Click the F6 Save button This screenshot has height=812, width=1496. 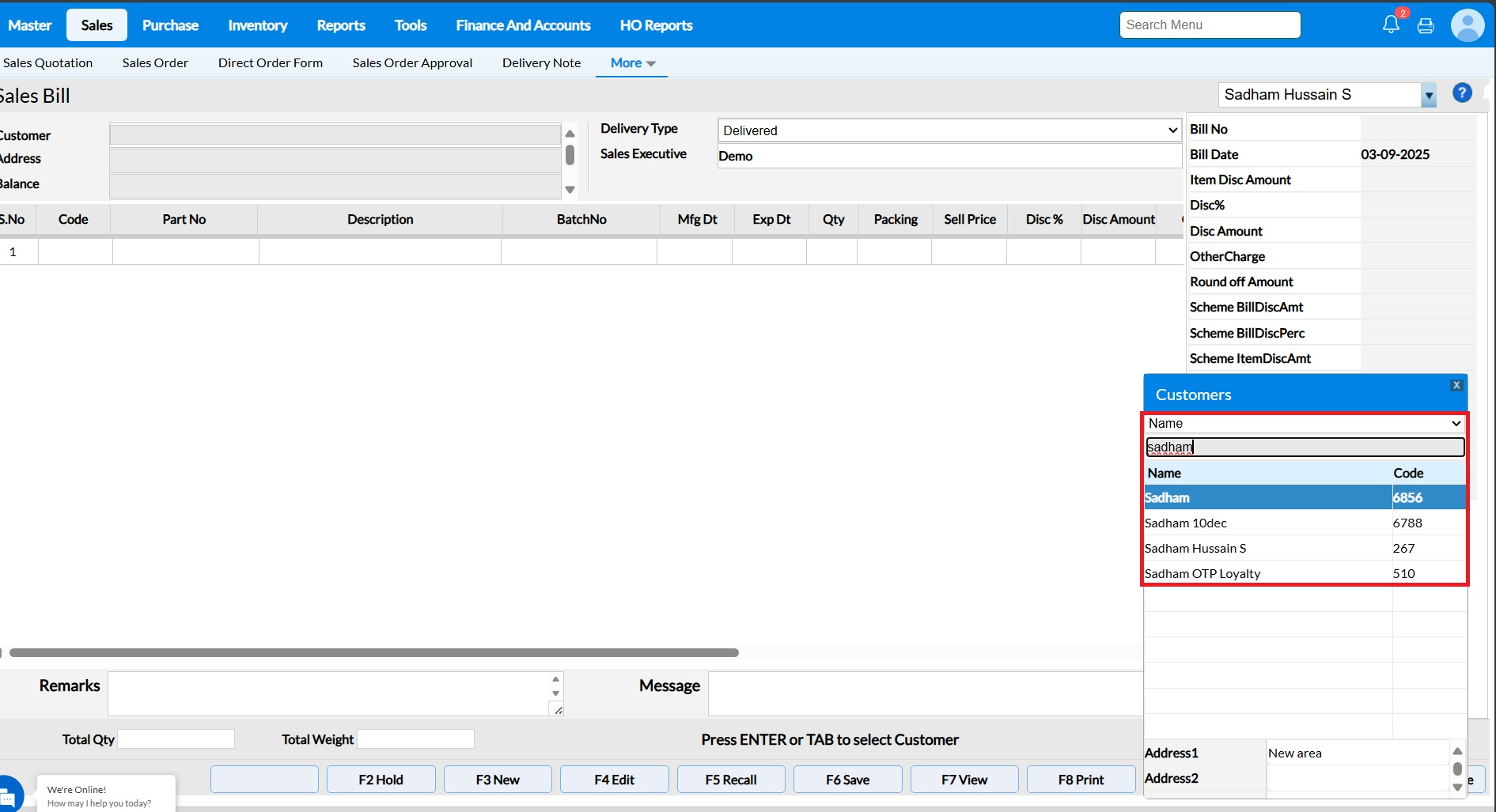pos(848,780)
